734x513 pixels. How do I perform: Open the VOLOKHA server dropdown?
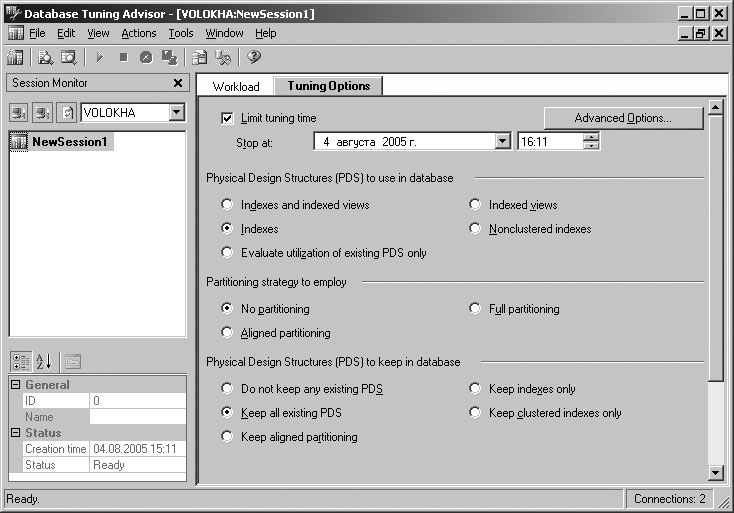click(x=177, y=113)
